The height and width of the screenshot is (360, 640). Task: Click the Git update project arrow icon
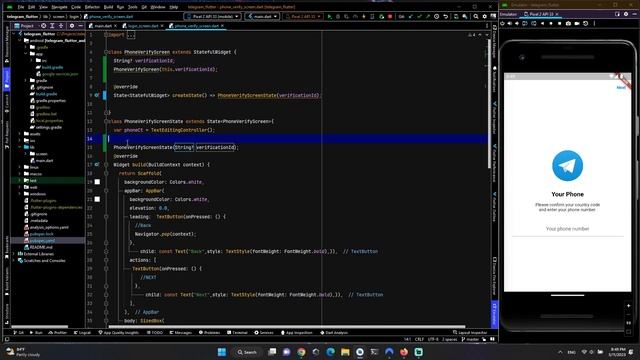411,17
